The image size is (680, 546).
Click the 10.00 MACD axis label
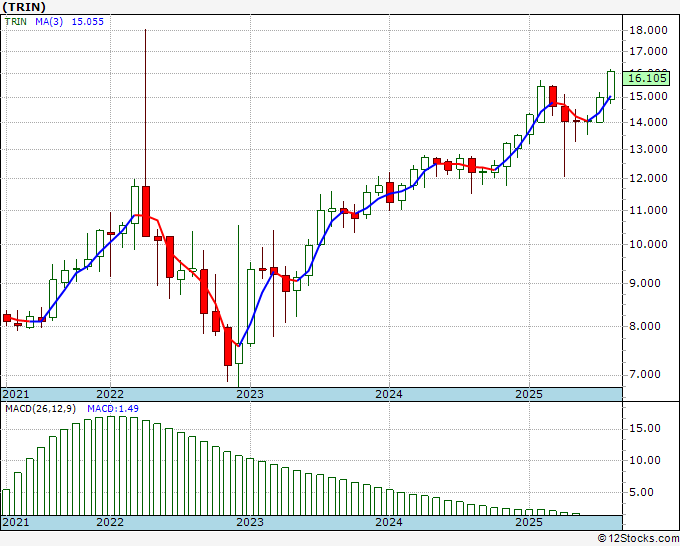tap(644, 461)
